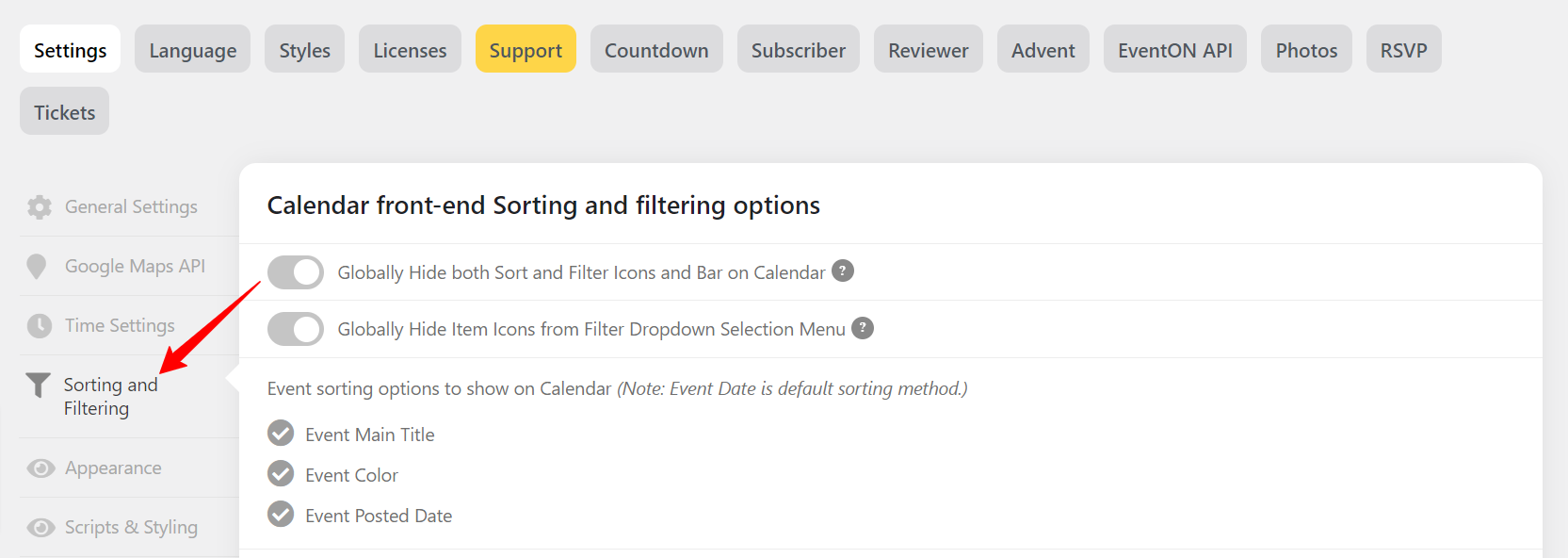Uncheck Event Posted Date sorting option
Image resolution: width=1568 pixels, height=558 pixels.
click(280, 514)
